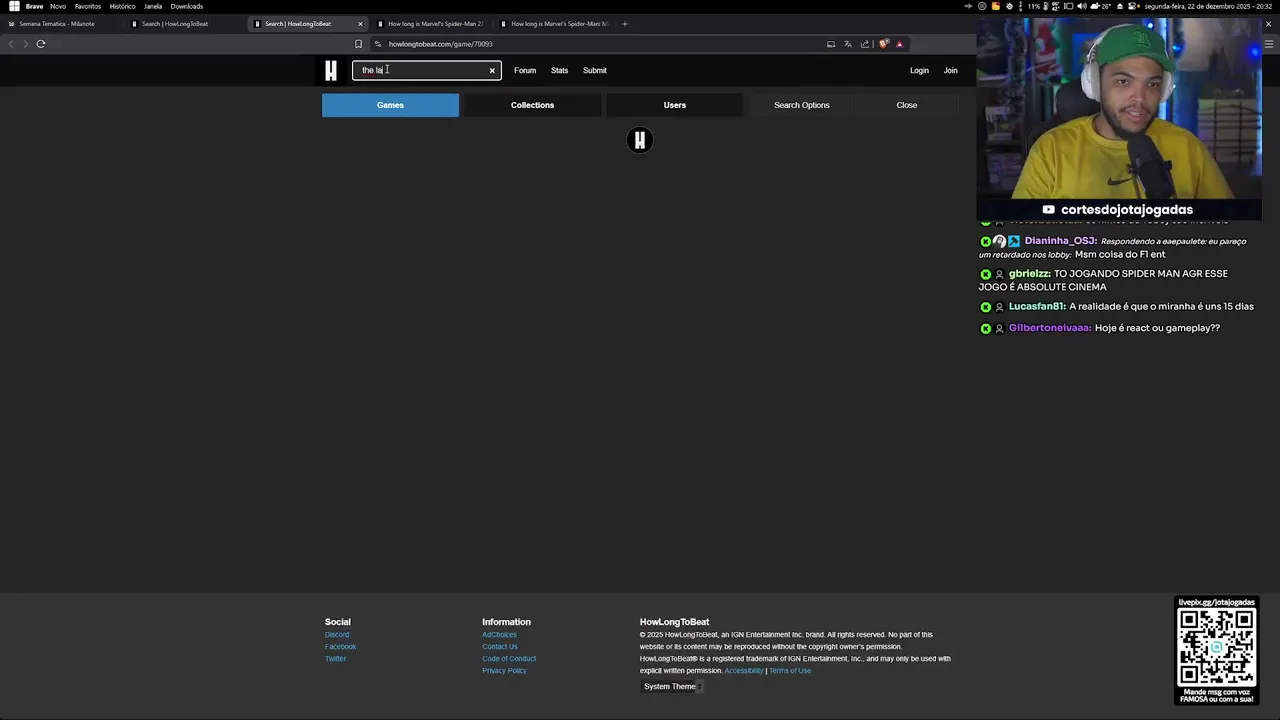
Task: Select the Games search tab
Action: (x=390, y=105)
